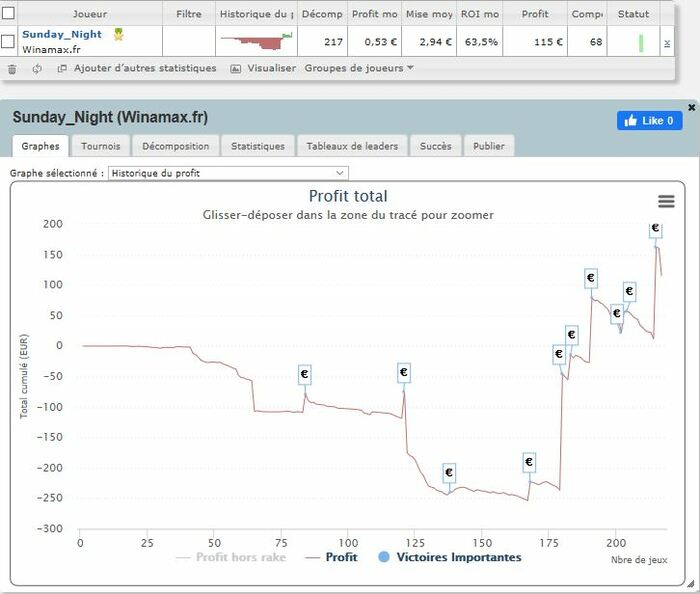Click the Facebook Like button
700x594 pixels.
(649, 121)
